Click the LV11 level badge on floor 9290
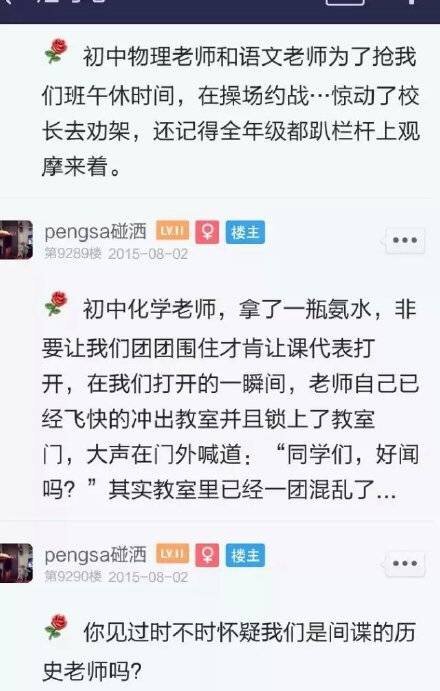The image size is (440, 691). pos(172,554)
